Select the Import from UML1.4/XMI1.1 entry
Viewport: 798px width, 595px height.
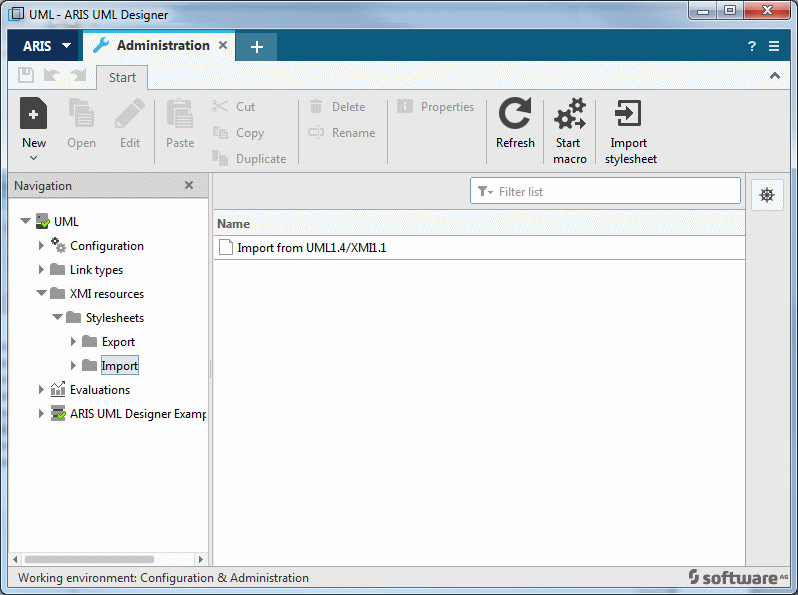[479, 247]
